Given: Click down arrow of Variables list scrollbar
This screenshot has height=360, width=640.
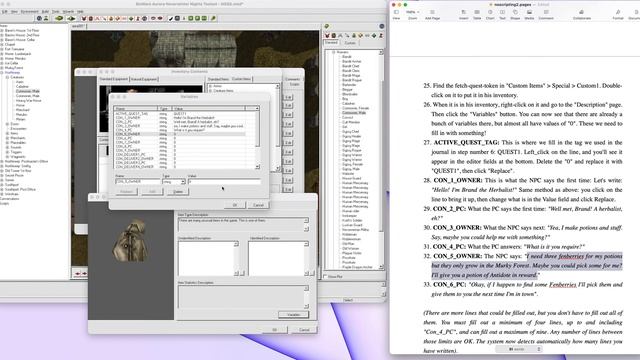Looking at the screenshot, I should coord(258,167).
